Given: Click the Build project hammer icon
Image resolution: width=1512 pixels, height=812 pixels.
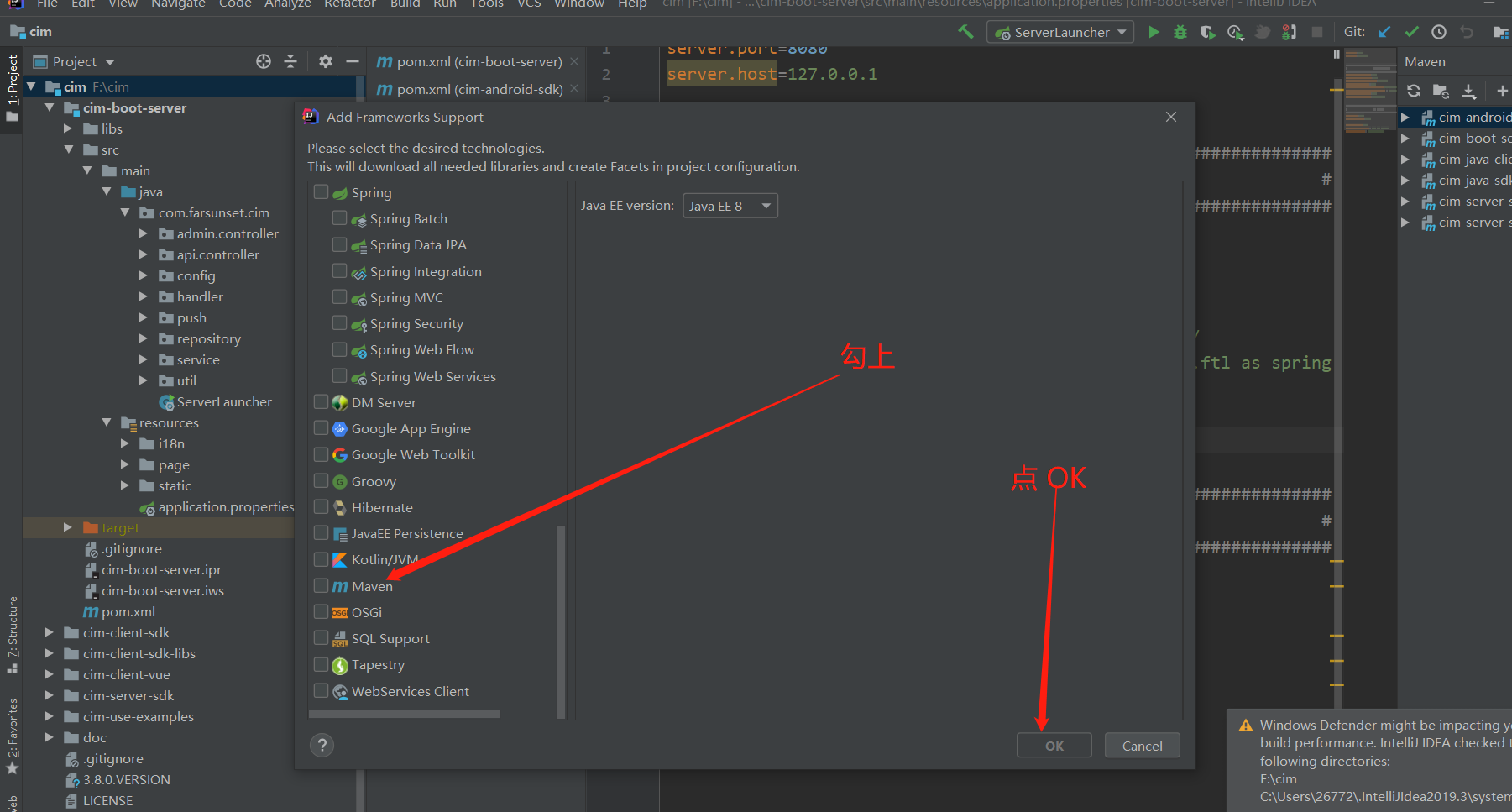Looking at the screenshot, I should click(x=966, y=32).
